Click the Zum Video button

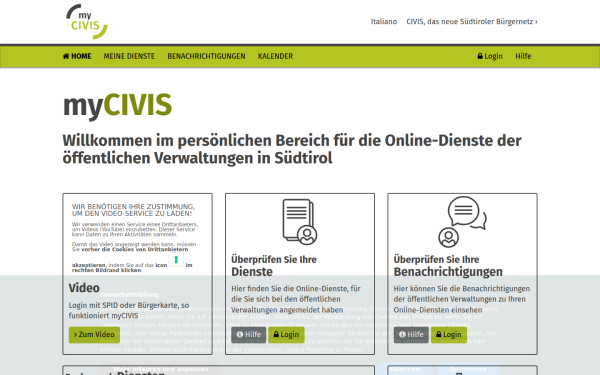click(x=94, y=334)
